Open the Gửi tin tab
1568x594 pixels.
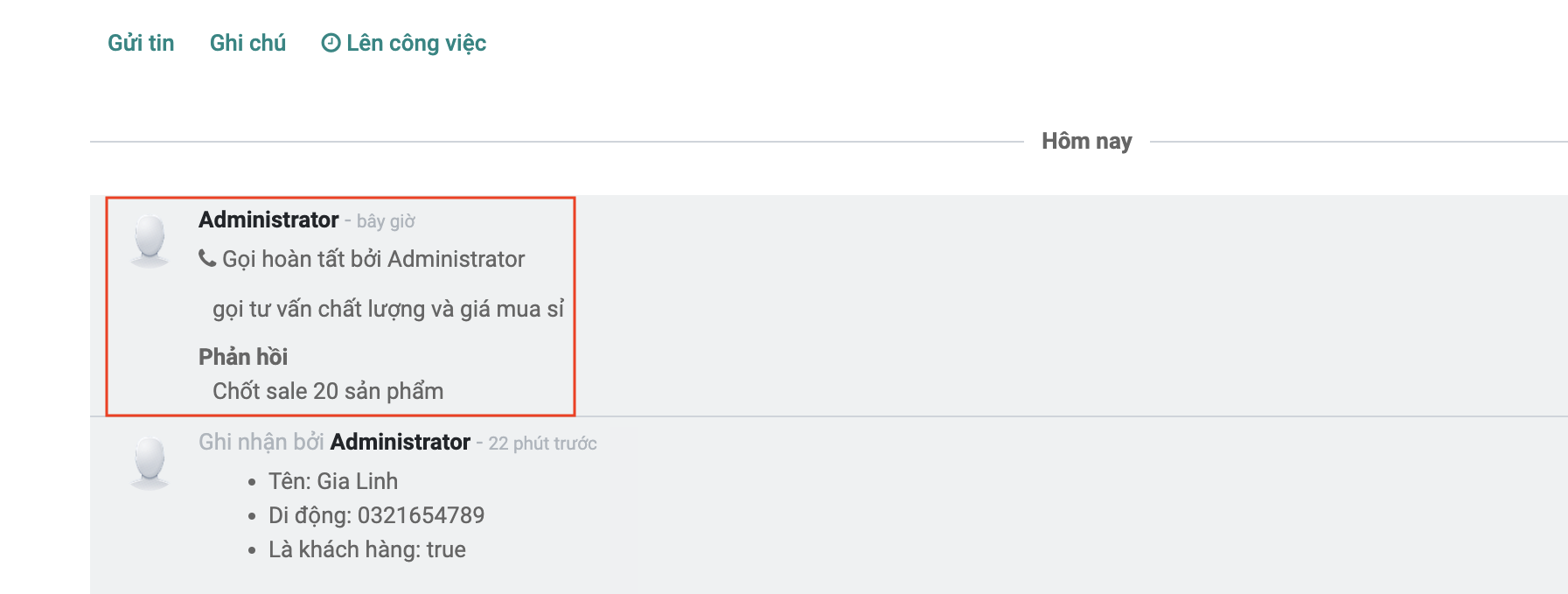[141, 43]
